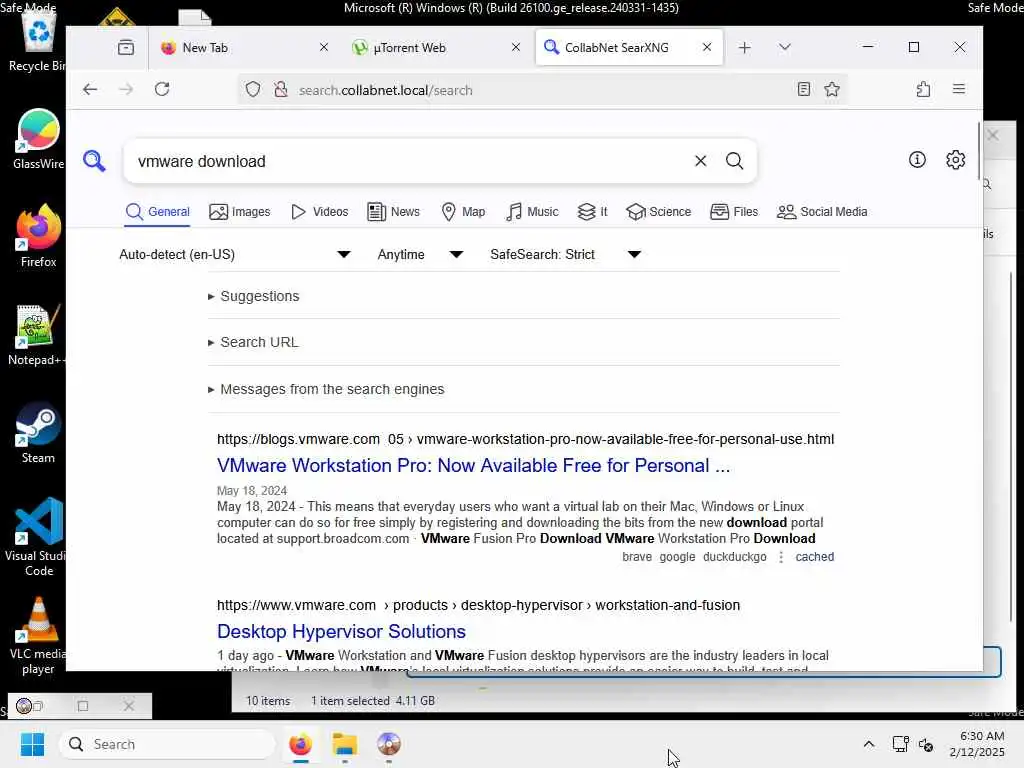The image size is (1024, 768).
Task: Click the google engine label
Action: (677, 556)
